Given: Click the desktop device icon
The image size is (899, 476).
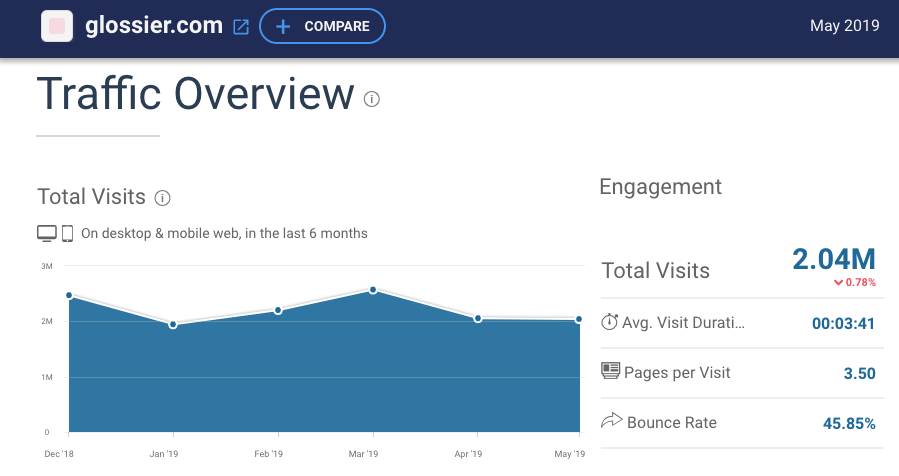Looking at the screenshot, I should tap(47, 233).
